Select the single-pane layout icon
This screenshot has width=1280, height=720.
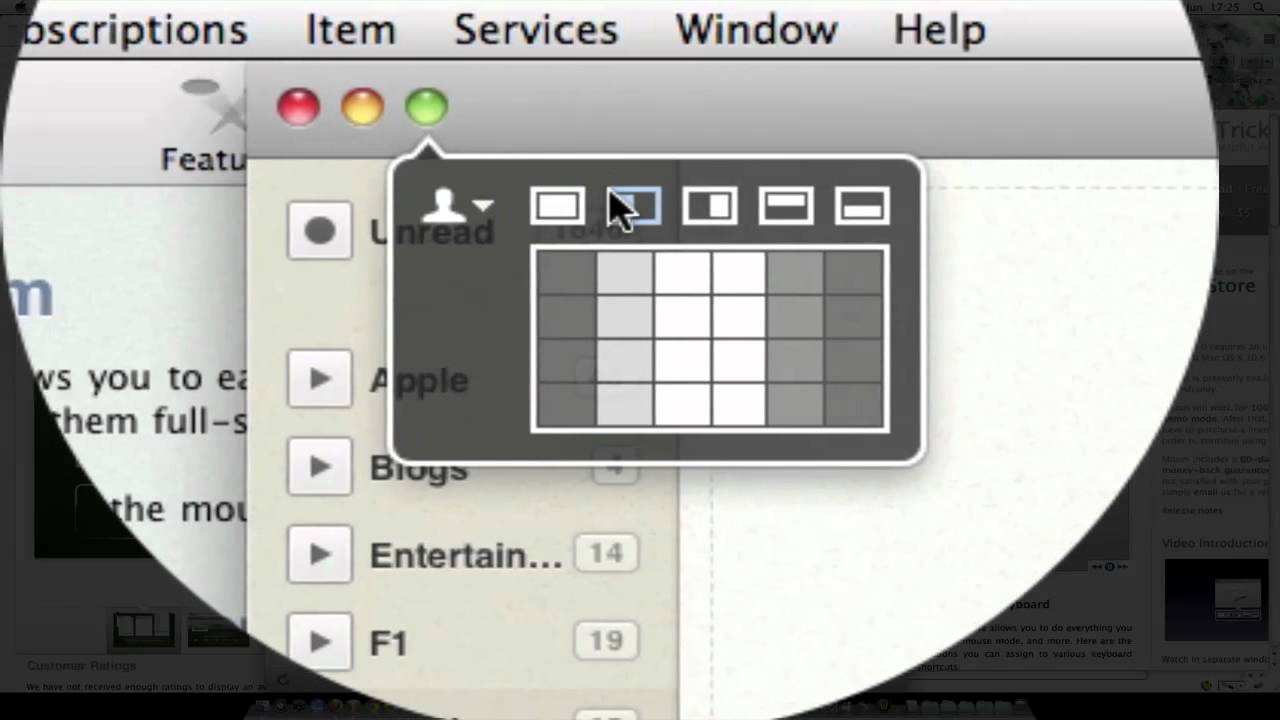tap(558, 206)
